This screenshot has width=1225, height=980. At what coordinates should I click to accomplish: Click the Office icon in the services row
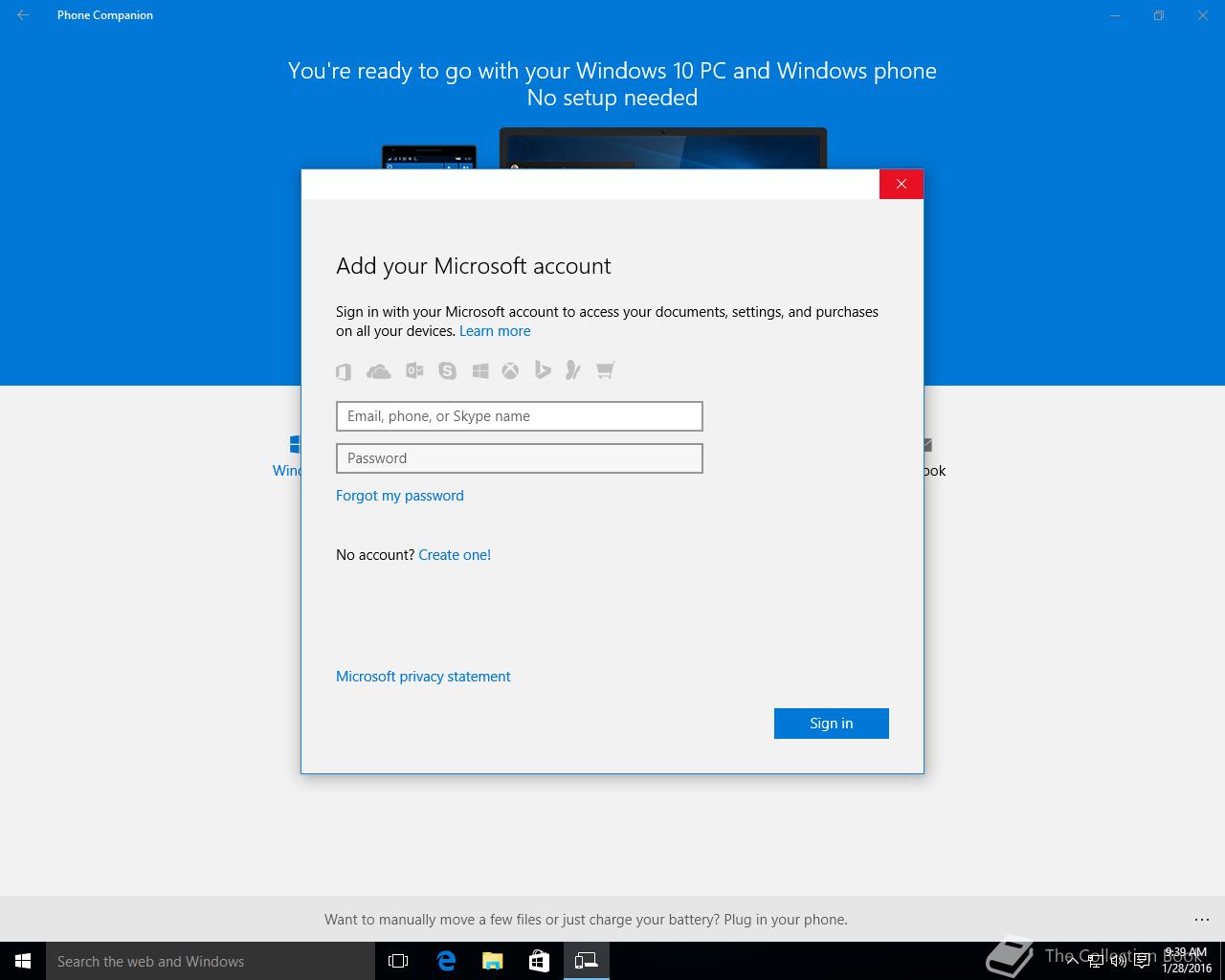[344, 371]
